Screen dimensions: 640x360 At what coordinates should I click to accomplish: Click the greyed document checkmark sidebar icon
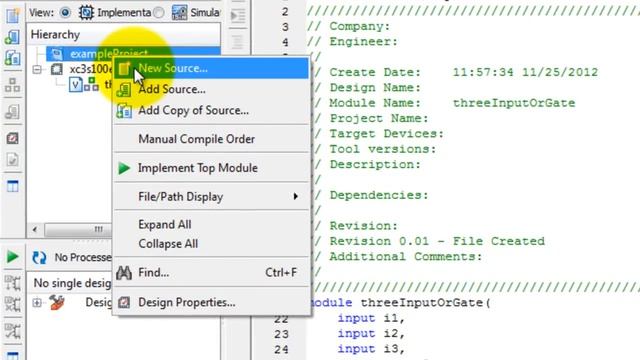tap(12, 160)
